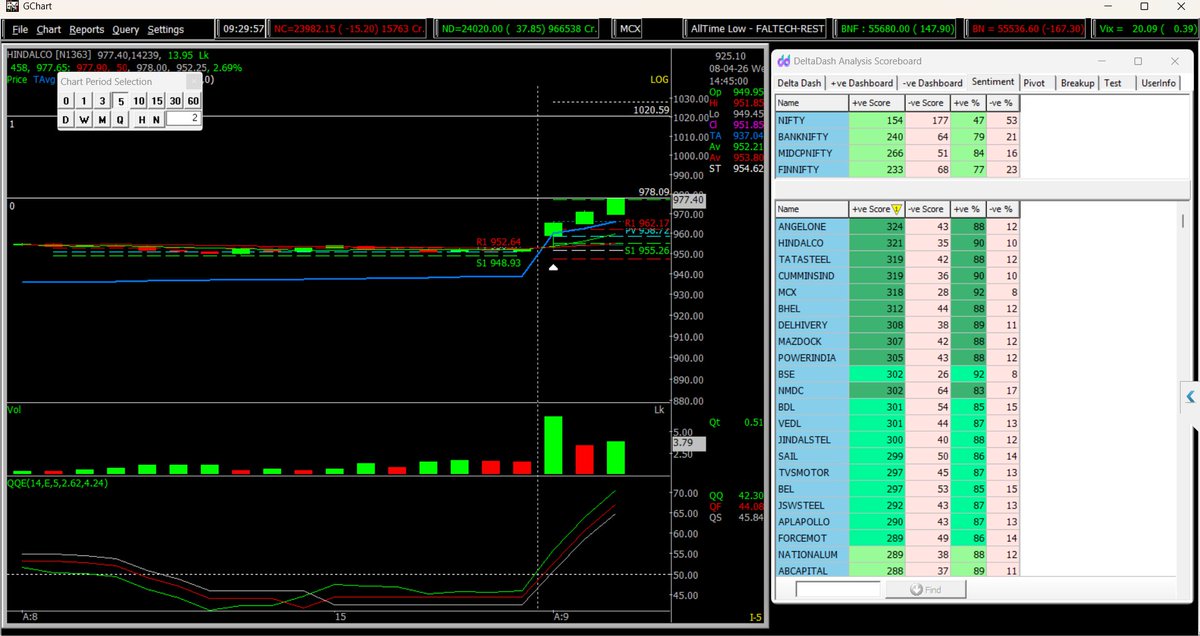
Task: Choose the D daily period button
Action: [x=66, y=119]
